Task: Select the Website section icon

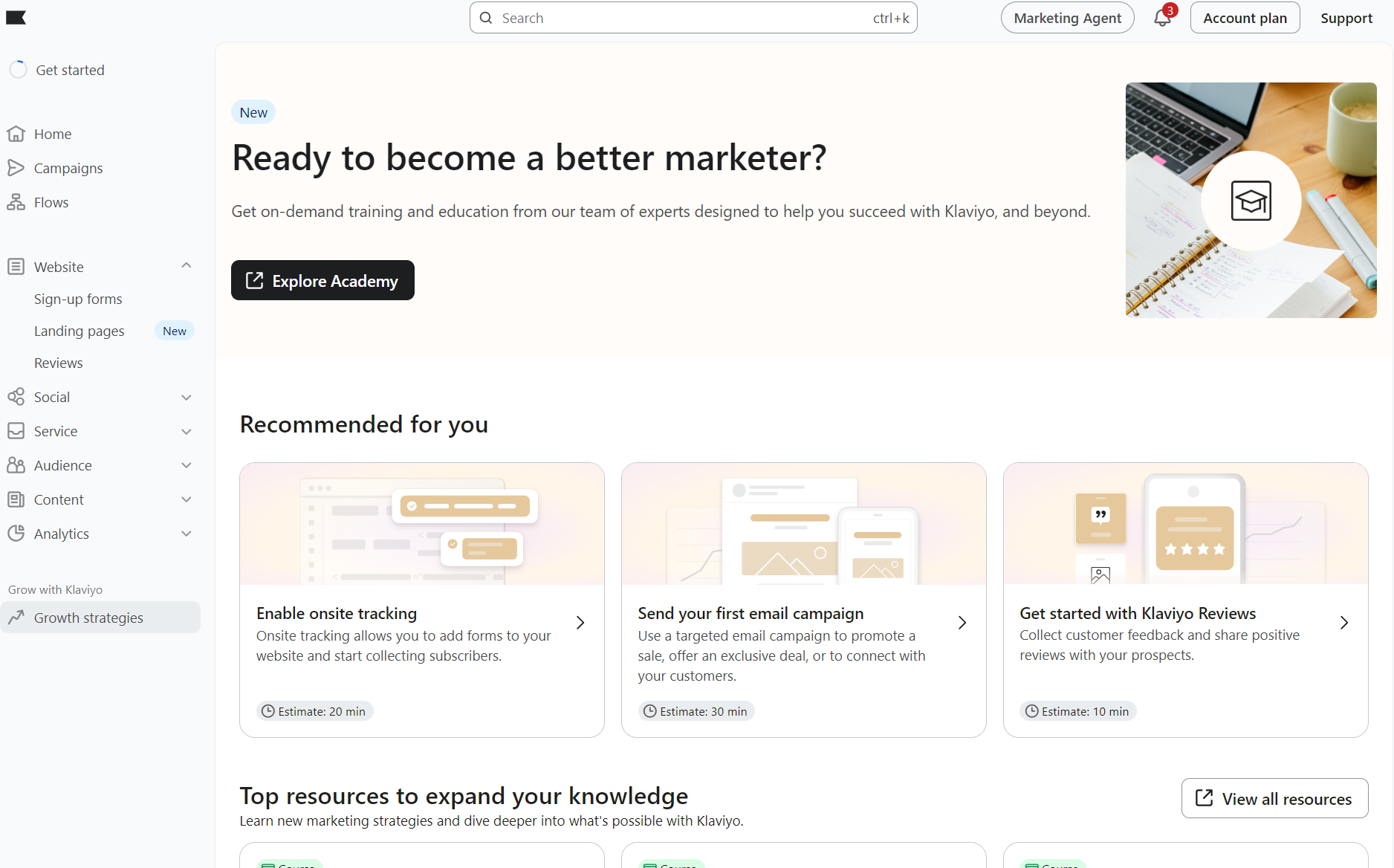Action: tap(16, 266)
